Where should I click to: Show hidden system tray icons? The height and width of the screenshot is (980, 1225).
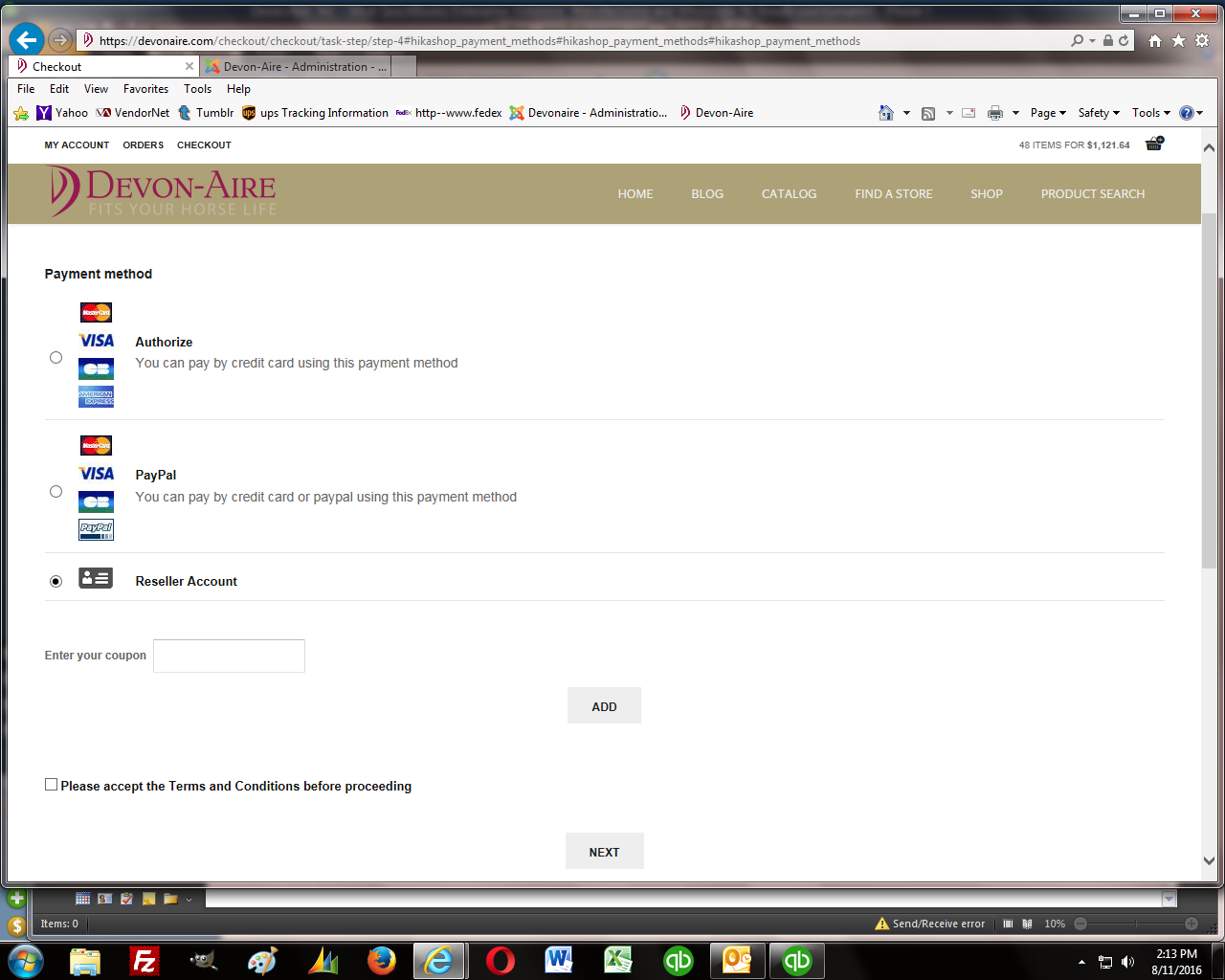tap(1081, 962)
